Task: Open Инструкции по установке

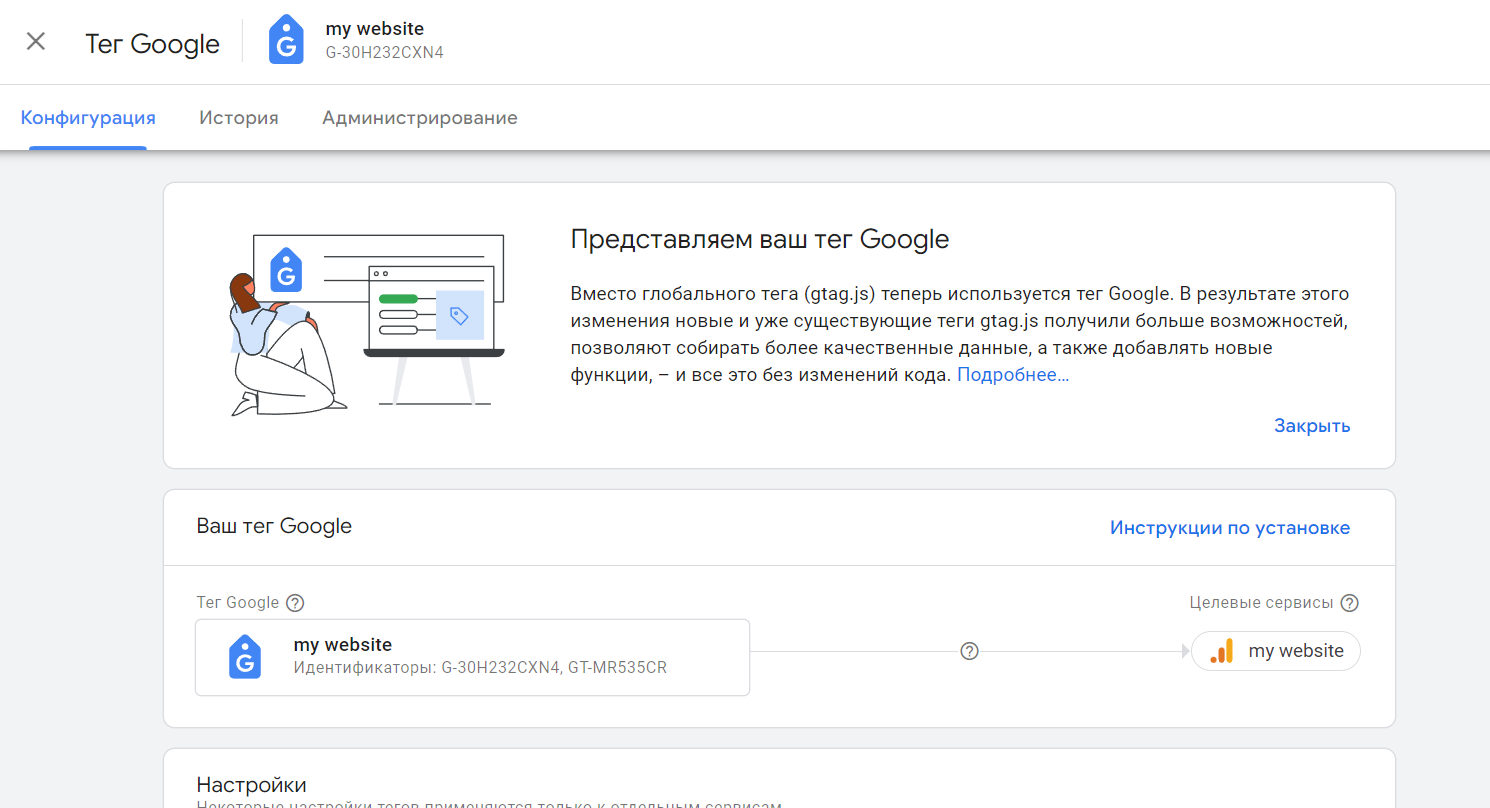Action: (1230, 528)
